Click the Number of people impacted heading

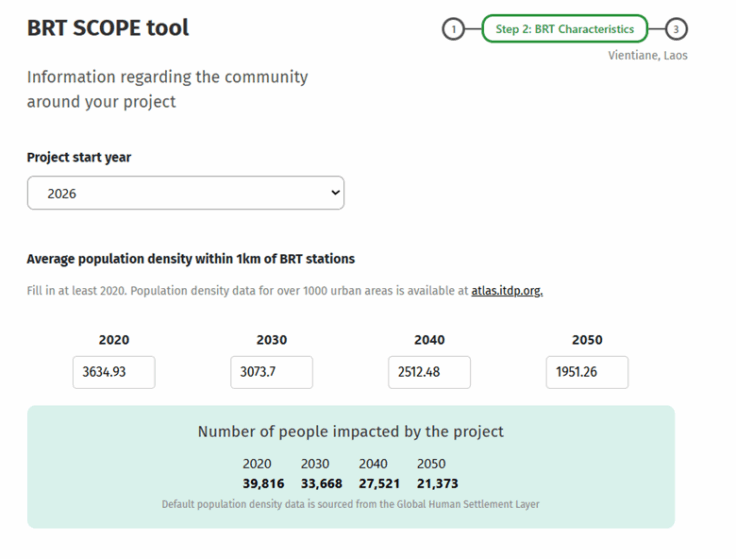click(x=350, y=432)
